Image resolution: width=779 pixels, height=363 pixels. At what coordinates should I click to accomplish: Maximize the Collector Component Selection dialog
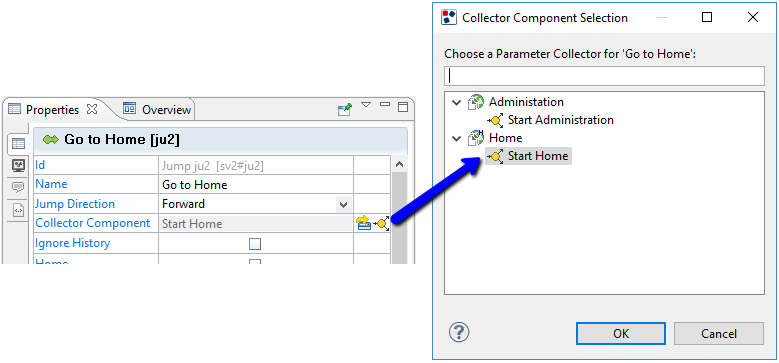[707, 17]
